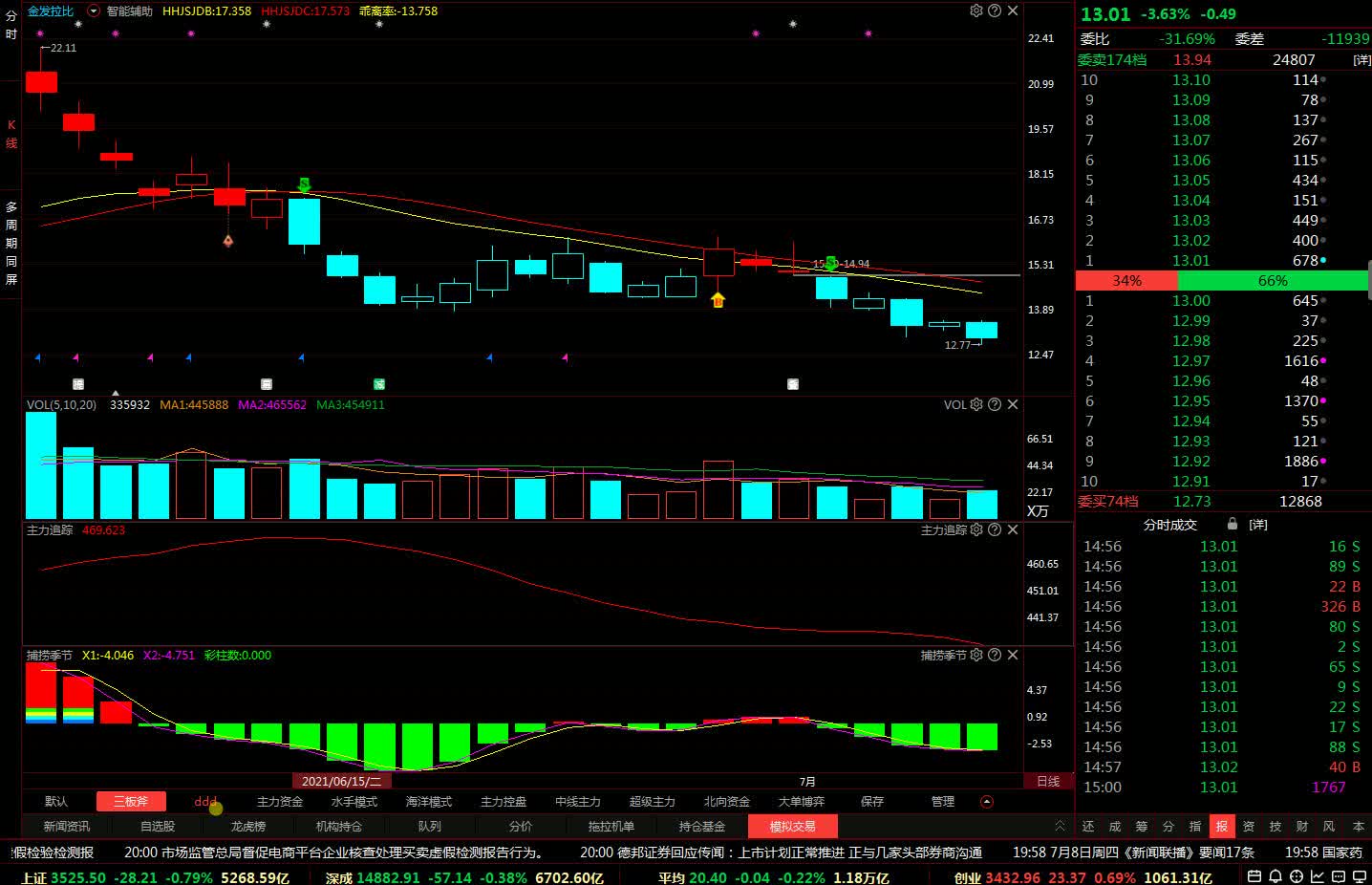Click the 66% green buy ratio bar
Image resolution: width=1372 pixels, height=885 pixels.
click(1273, 280)
